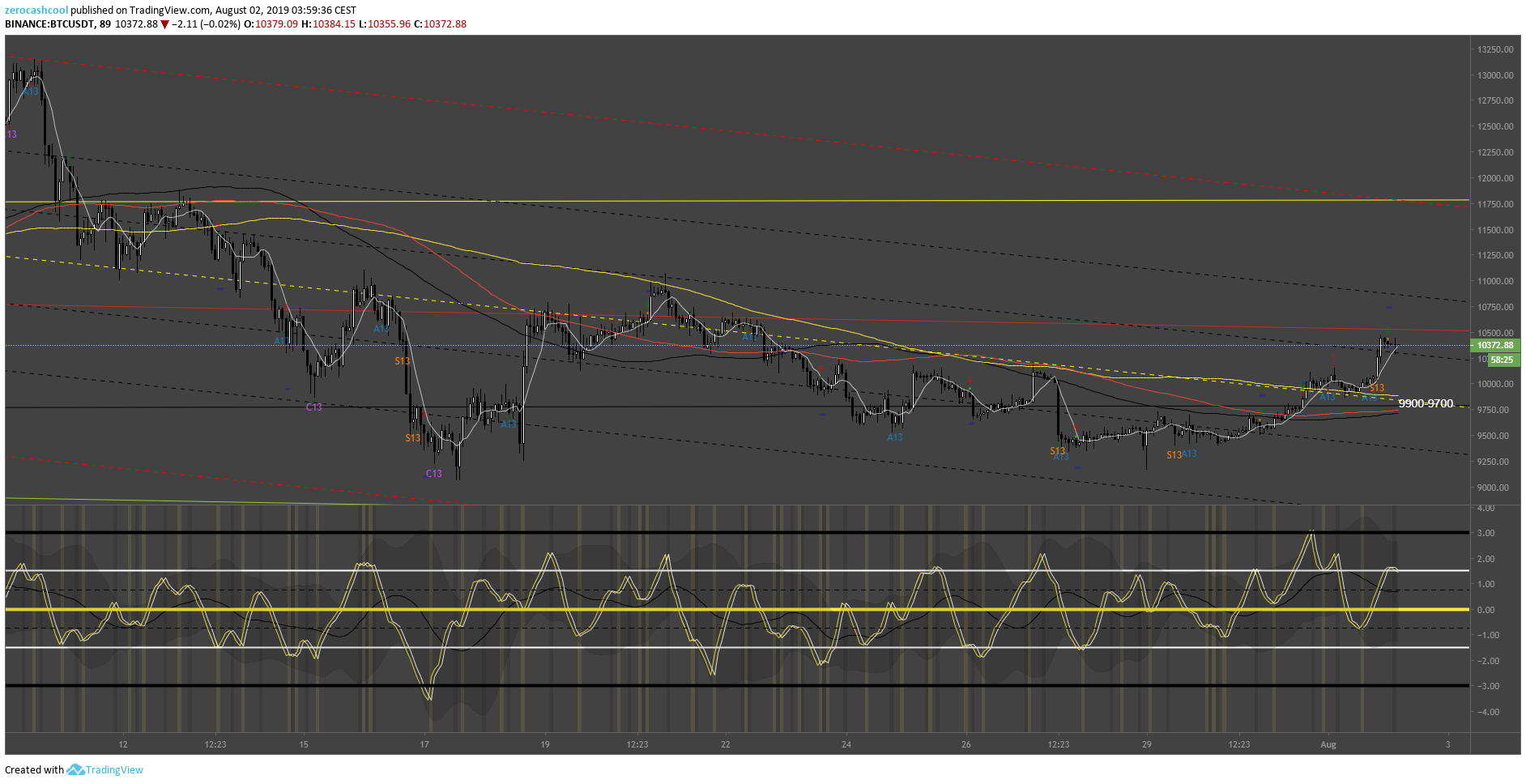Click the 9000.00 price axis label

click(x=1493, y=488)
